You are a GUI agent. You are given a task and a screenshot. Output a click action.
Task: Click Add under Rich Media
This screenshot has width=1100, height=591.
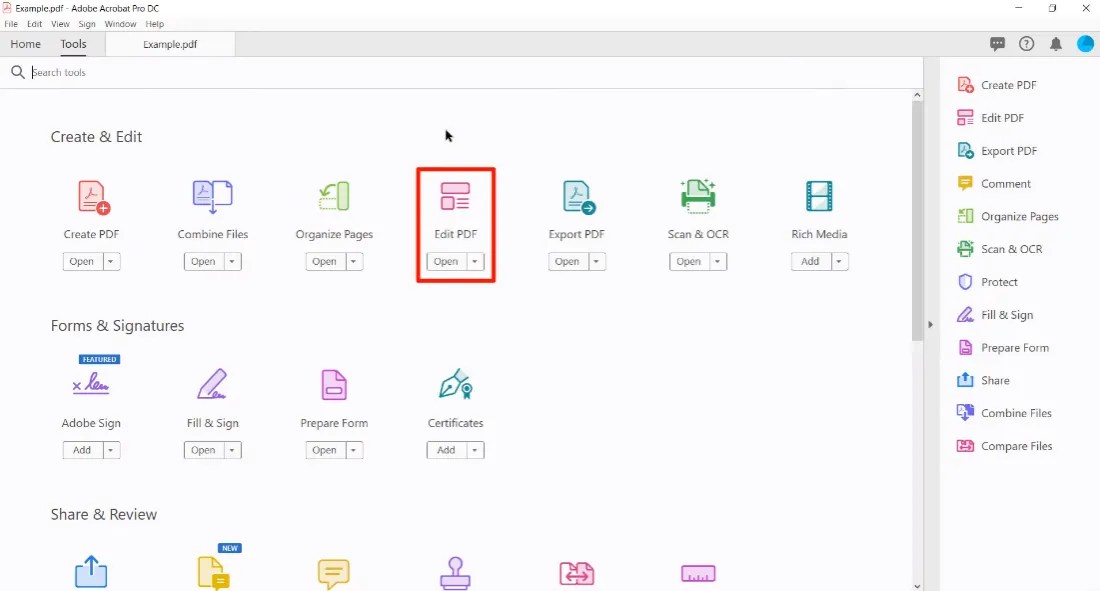(812, 261)
